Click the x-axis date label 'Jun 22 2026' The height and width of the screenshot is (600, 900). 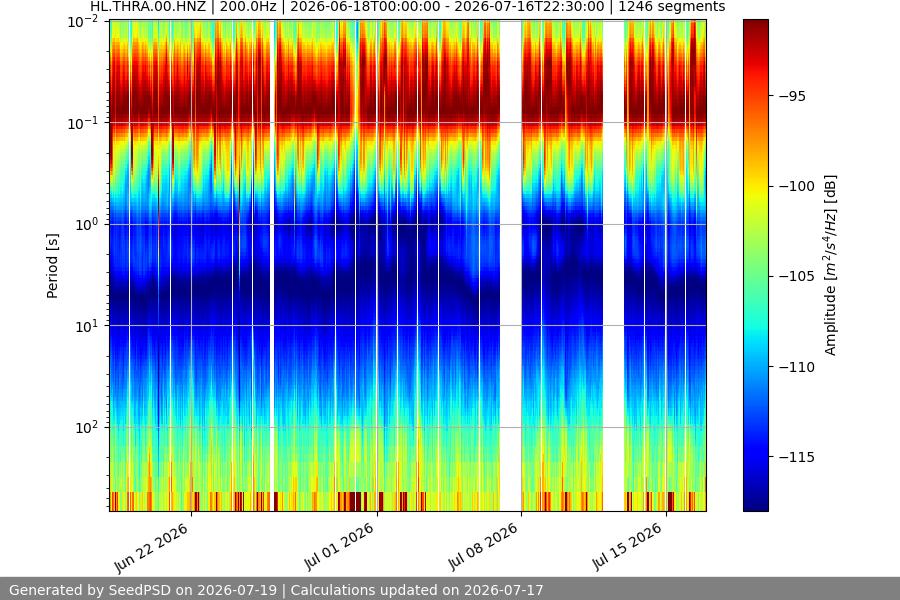click(151, 548)
